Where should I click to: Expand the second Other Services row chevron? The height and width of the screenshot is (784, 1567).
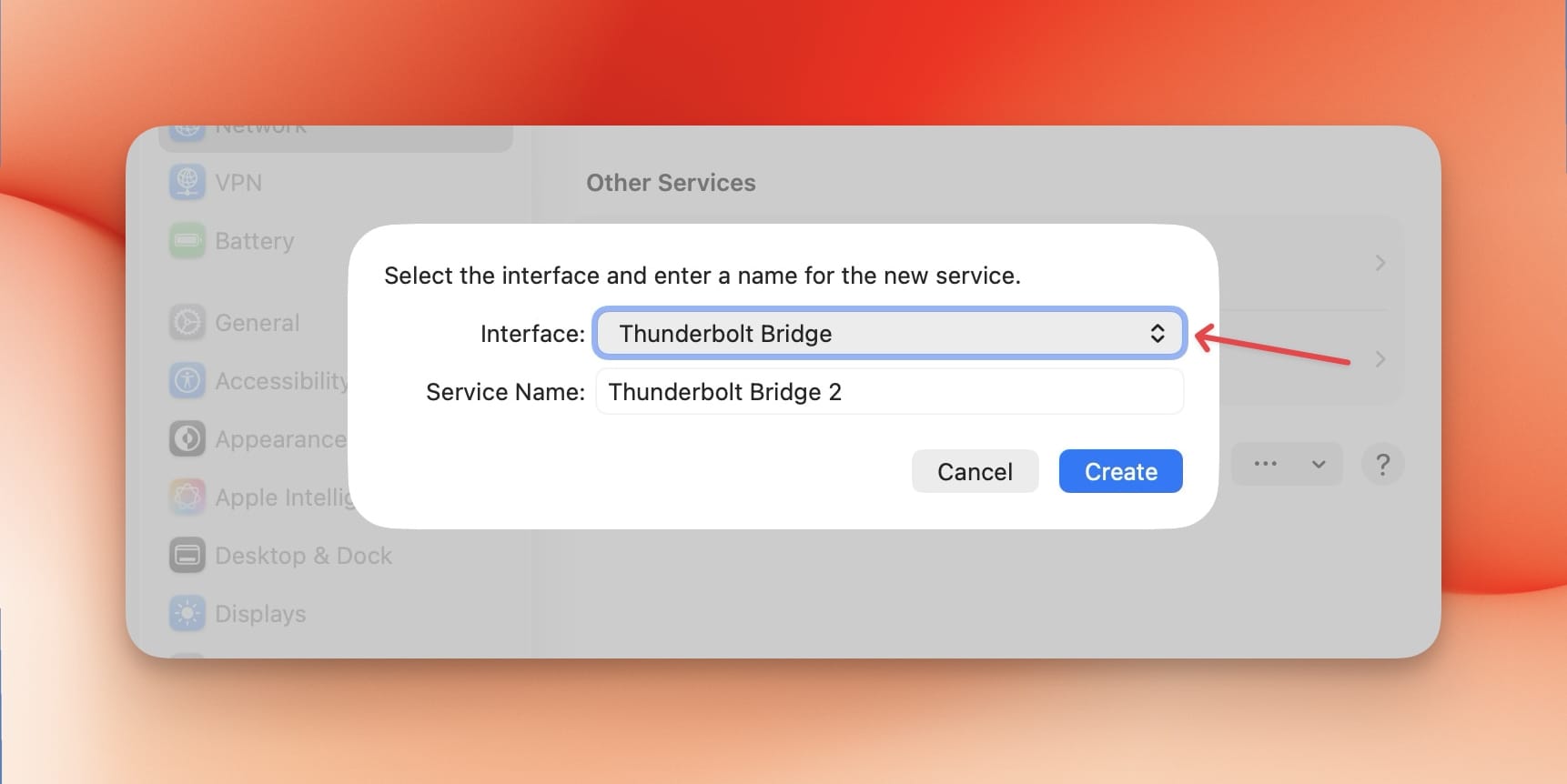[x=1380, y=359]
